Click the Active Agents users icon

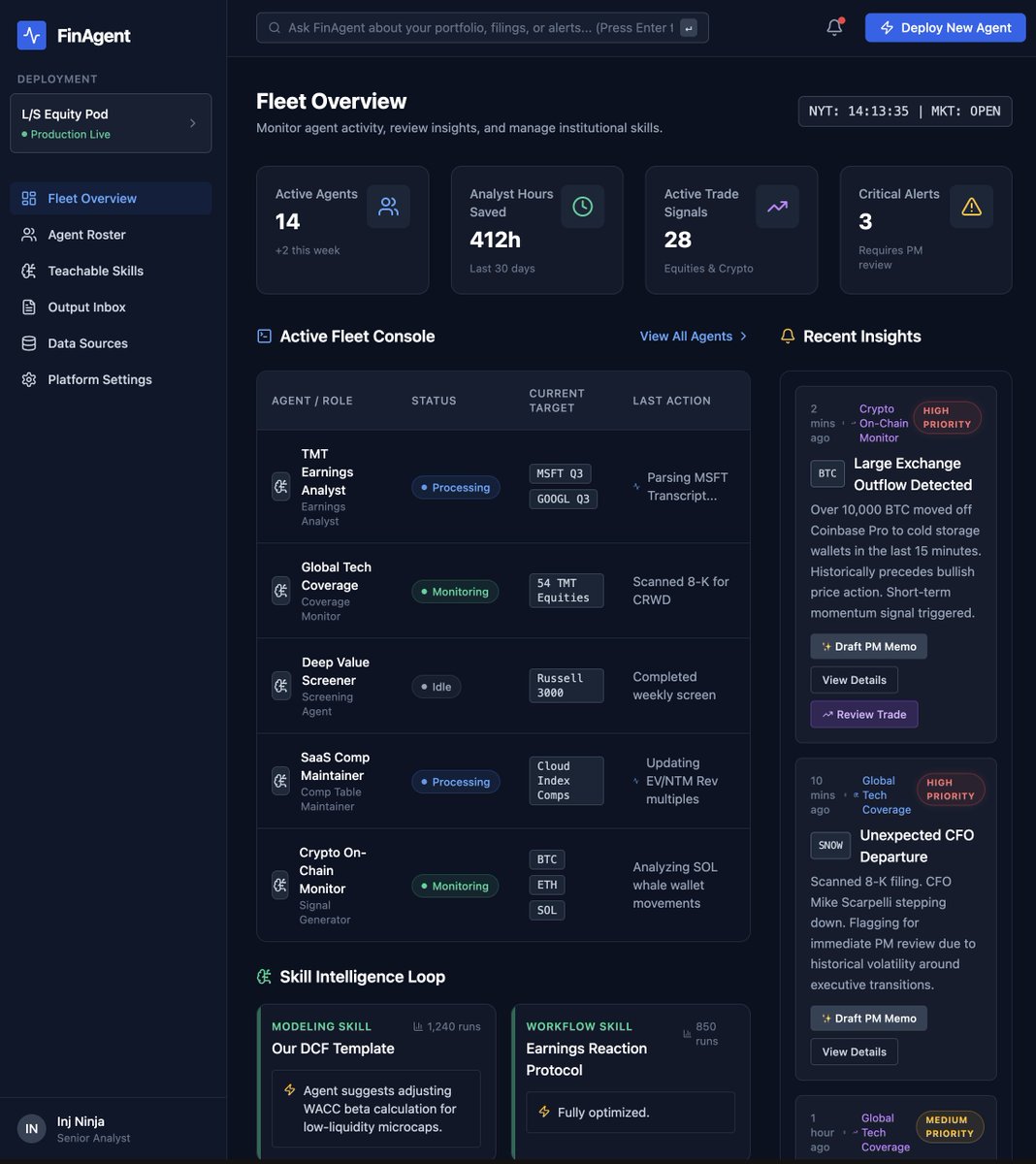coord(388,207)
